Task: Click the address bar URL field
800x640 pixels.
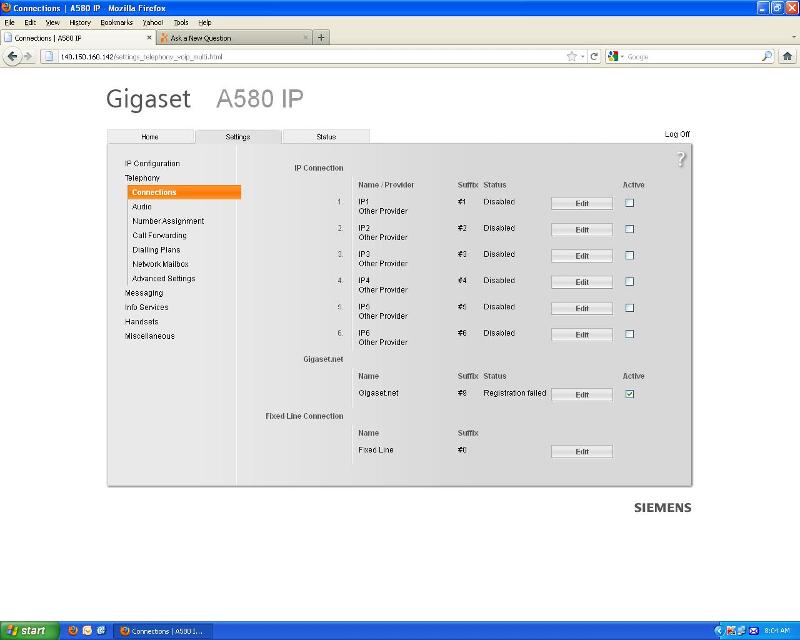Action: (311, 57)
